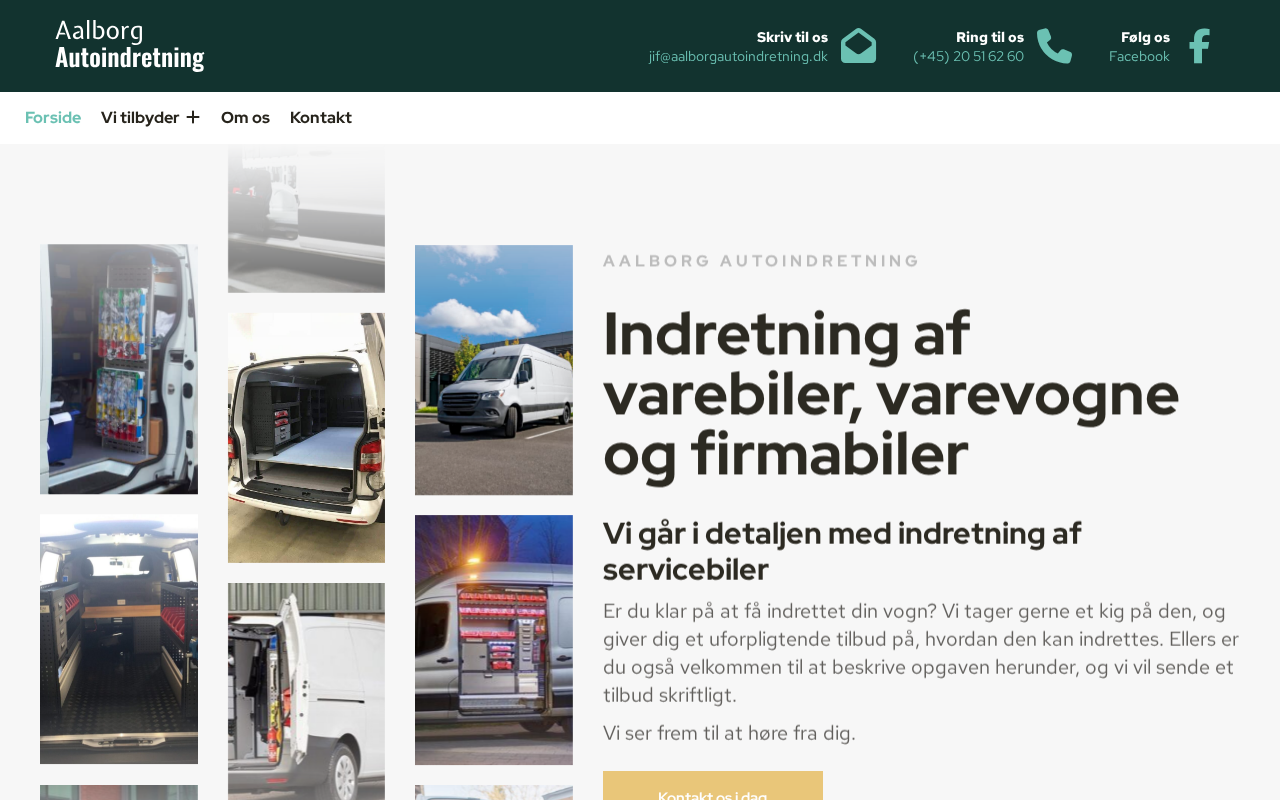Click the Kontakt os i dag button
The width and height of the screenshot is (1280, 800).
coord(713,786)
